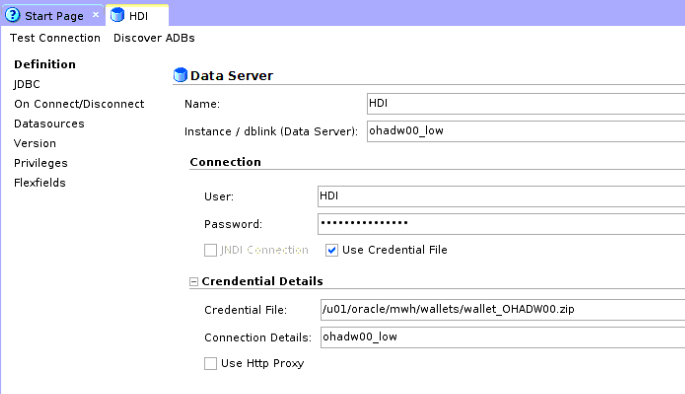Click Test Connection button
The height and width of the screenshot is (394, 685).
tap(55, 38)
